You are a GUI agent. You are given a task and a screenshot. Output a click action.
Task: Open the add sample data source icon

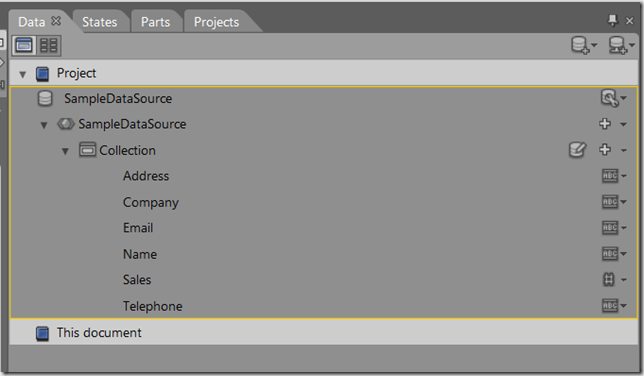coord(584,45)
